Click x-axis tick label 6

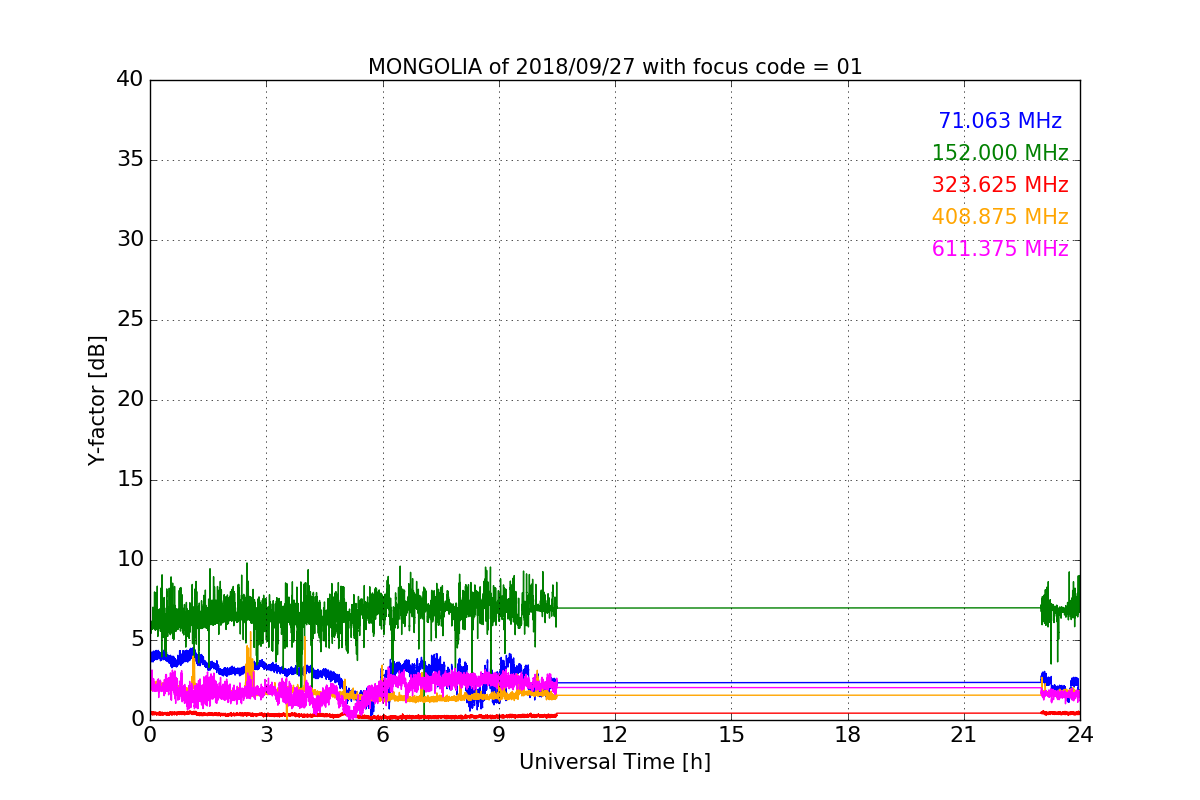click(382, 734)
